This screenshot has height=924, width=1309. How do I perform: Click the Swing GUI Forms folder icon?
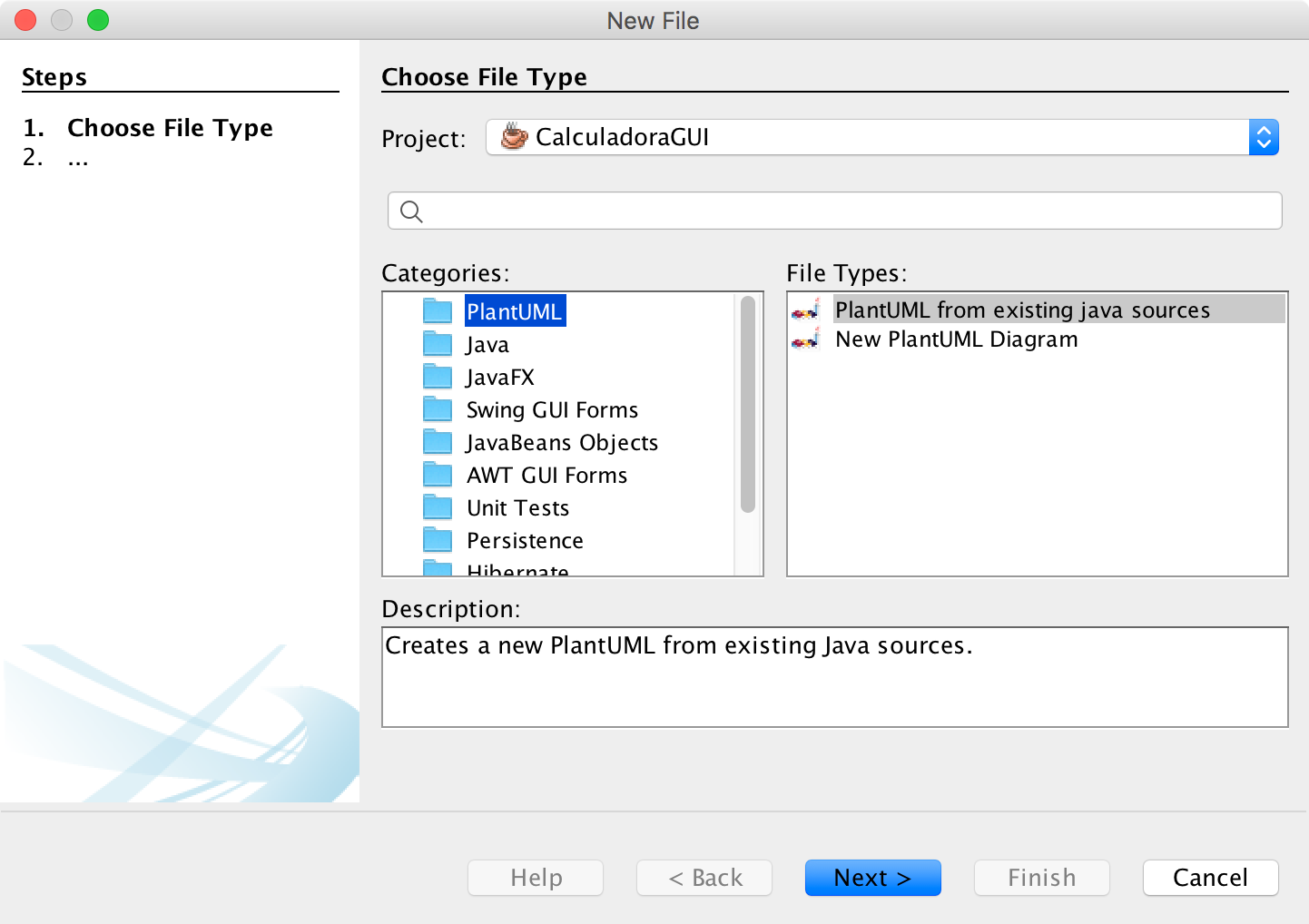point(438,408)
